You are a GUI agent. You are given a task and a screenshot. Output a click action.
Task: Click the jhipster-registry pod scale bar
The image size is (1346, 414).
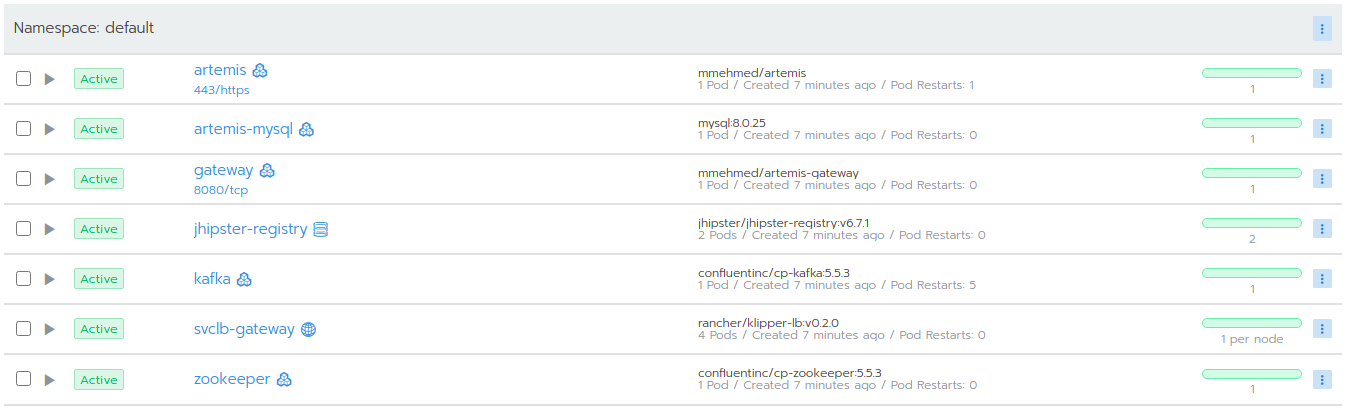1251,223
